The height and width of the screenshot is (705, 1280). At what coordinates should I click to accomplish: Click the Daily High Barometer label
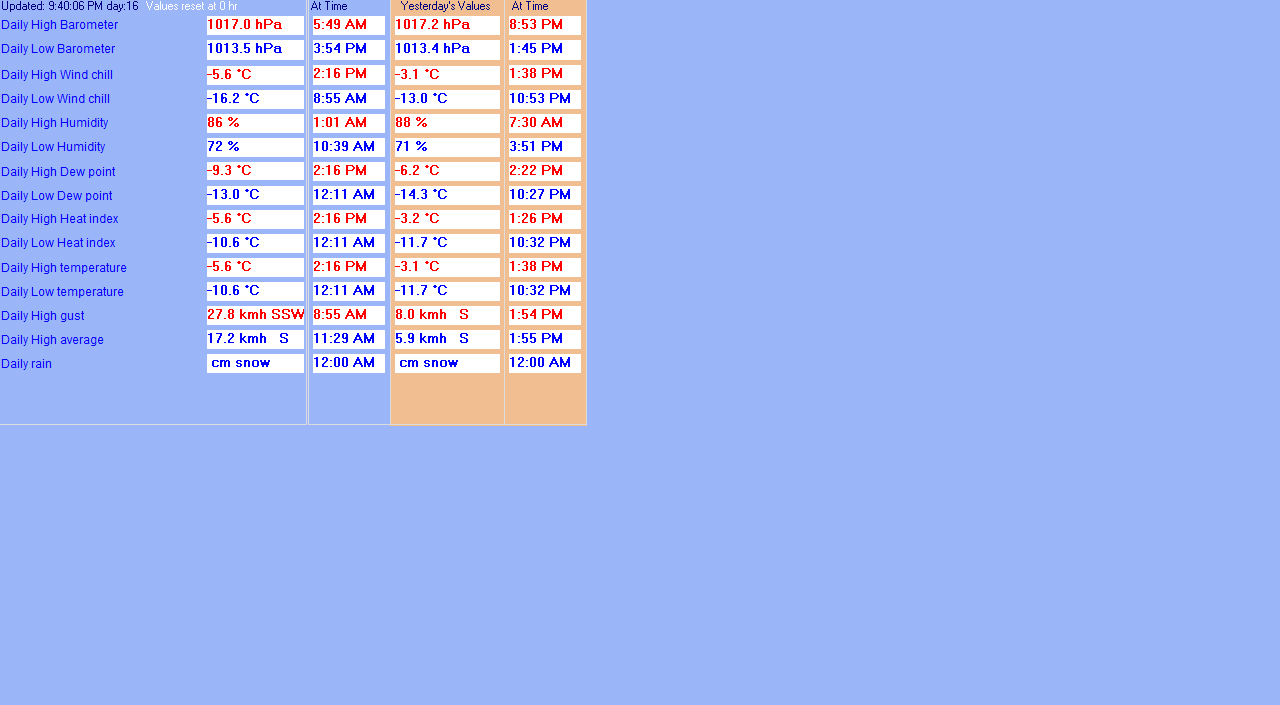coord(59,25)
